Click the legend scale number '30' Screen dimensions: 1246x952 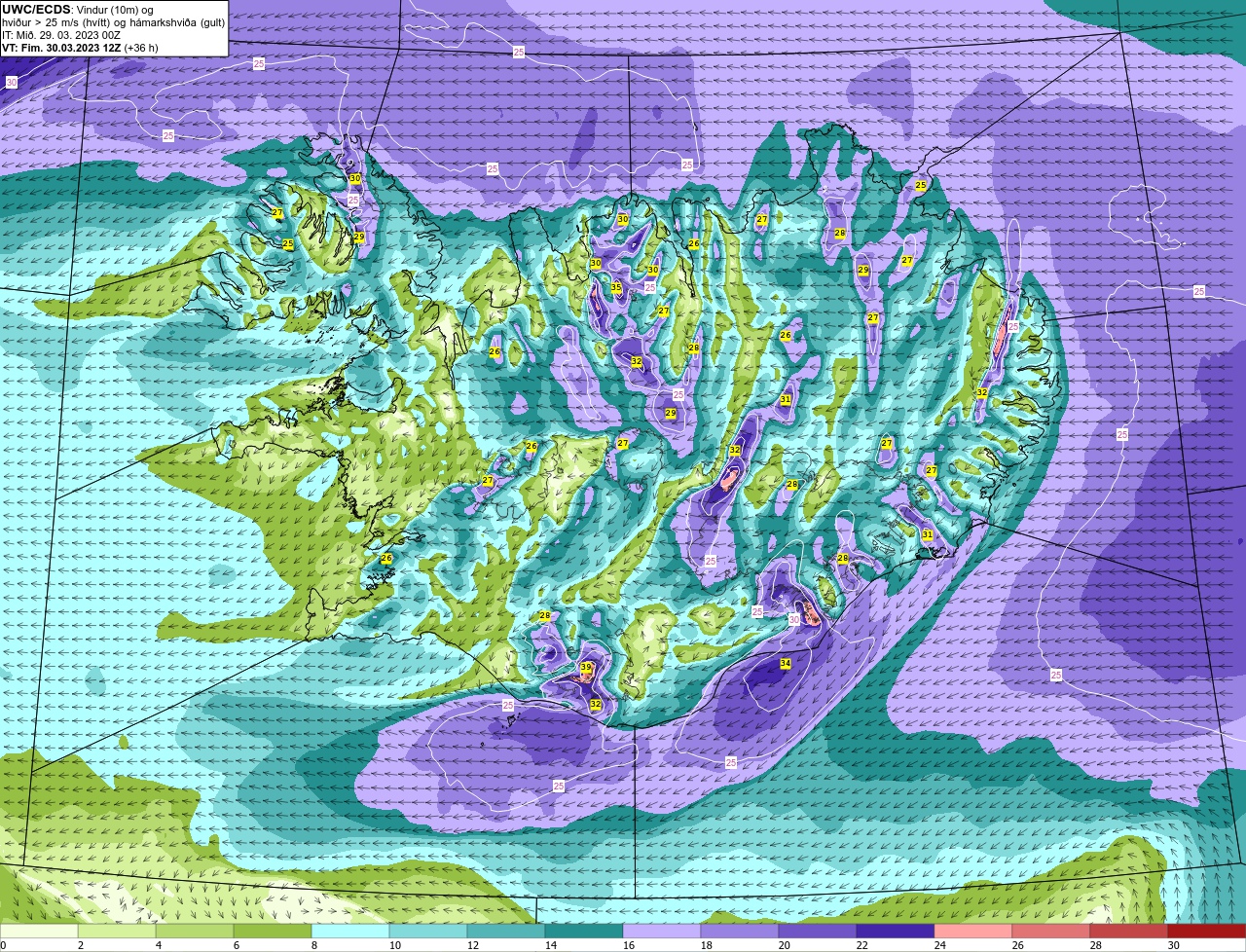pyautogui.click(x=1174, y=945)
